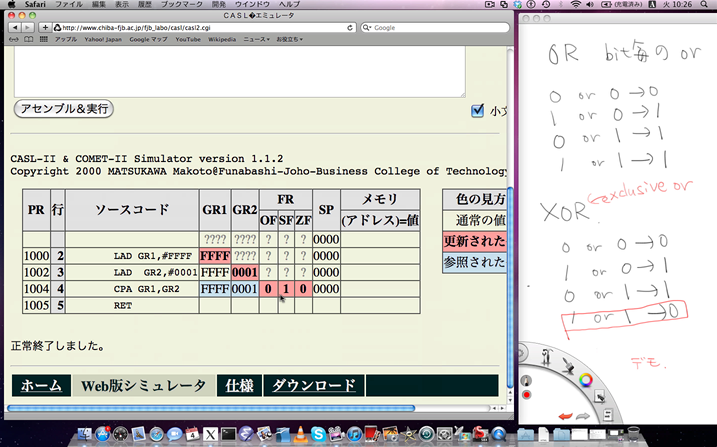Open Trash in the dock
This screenshot has width=717, height=447.
tap(633, 434)
